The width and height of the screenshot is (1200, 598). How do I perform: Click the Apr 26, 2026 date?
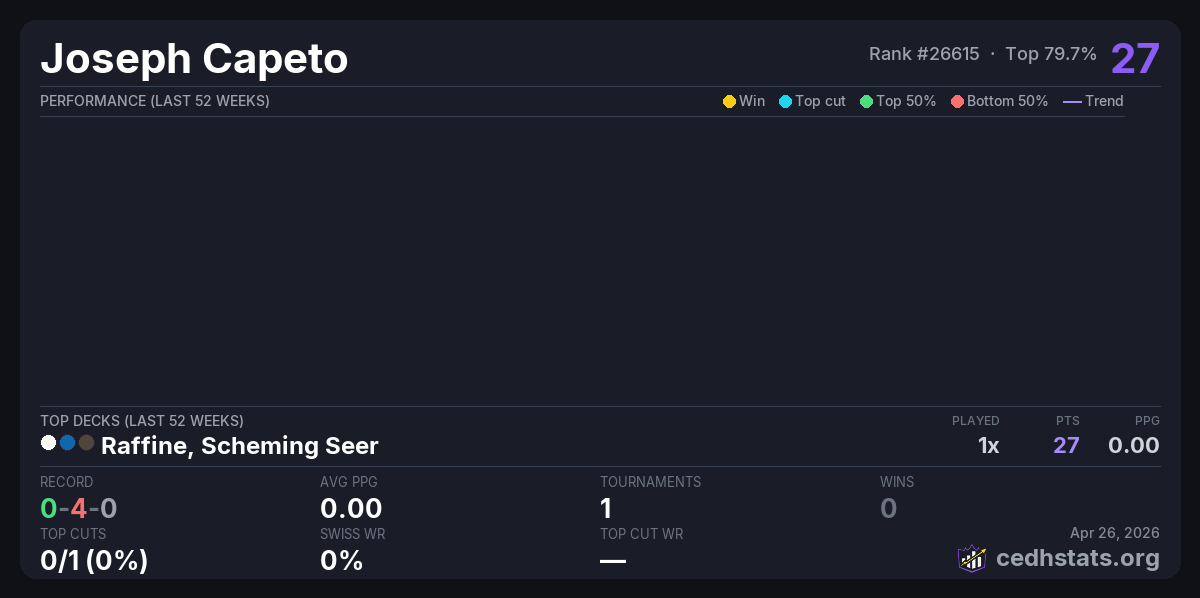[1115, 534]
